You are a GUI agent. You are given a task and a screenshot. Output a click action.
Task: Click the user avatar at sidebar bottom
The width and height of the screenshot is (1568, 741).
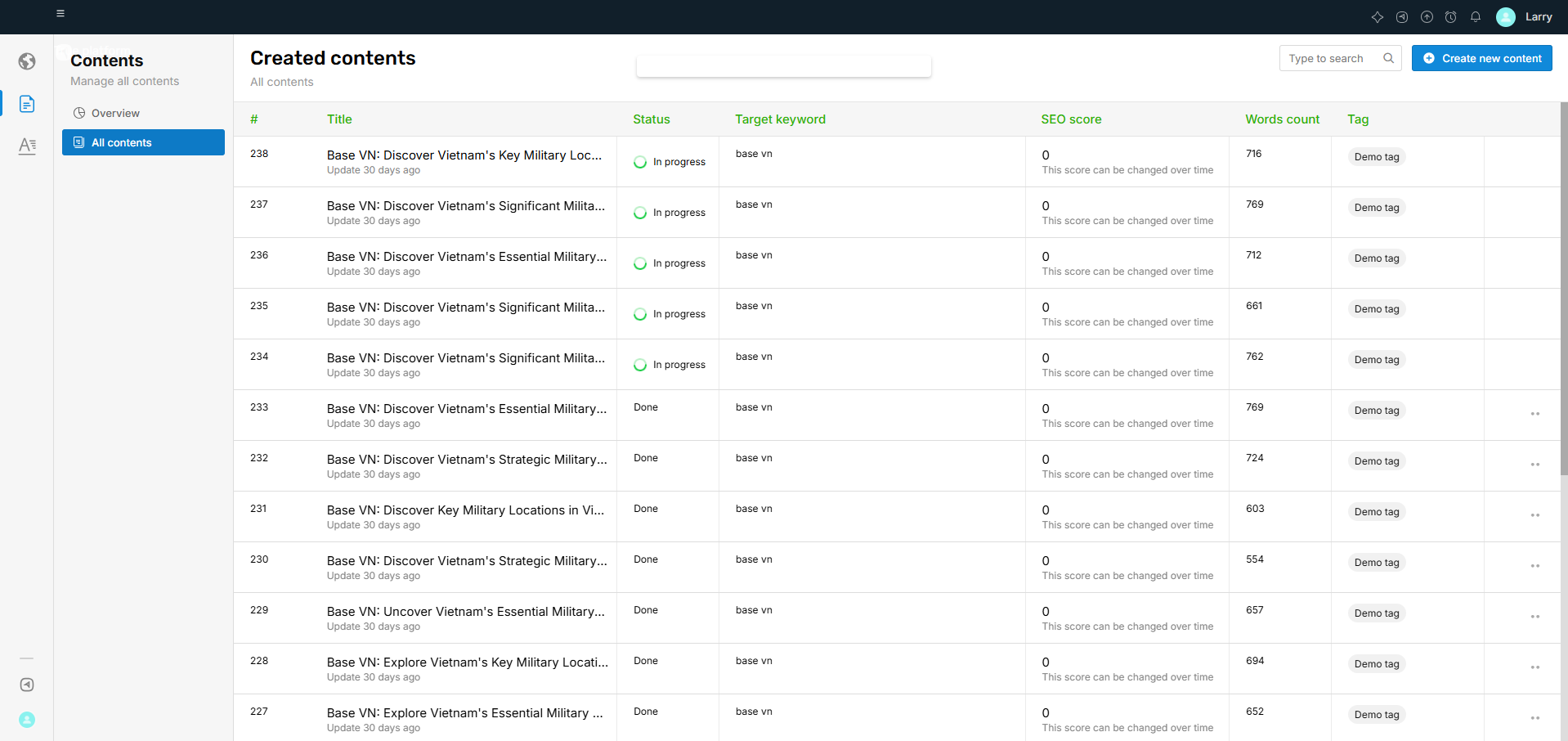point(27,720)
